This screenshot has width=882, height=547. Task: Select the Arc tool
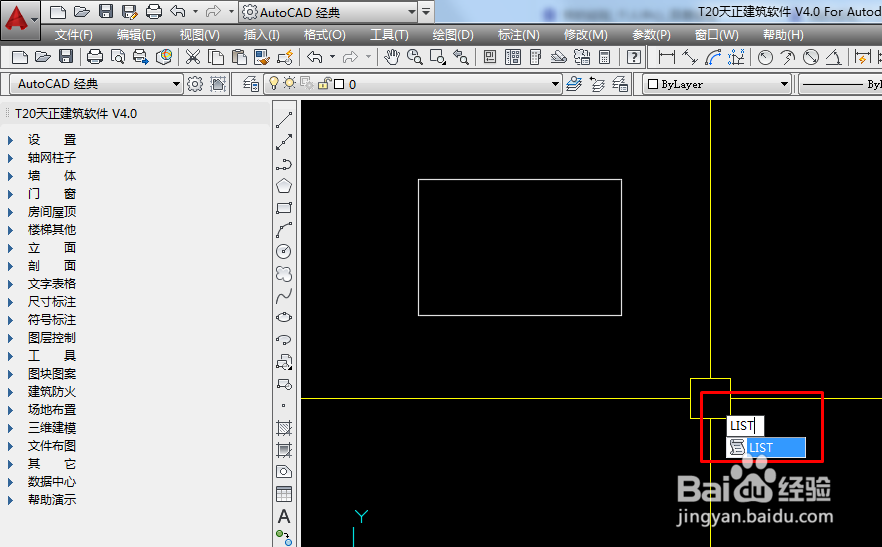click(284, 230)
